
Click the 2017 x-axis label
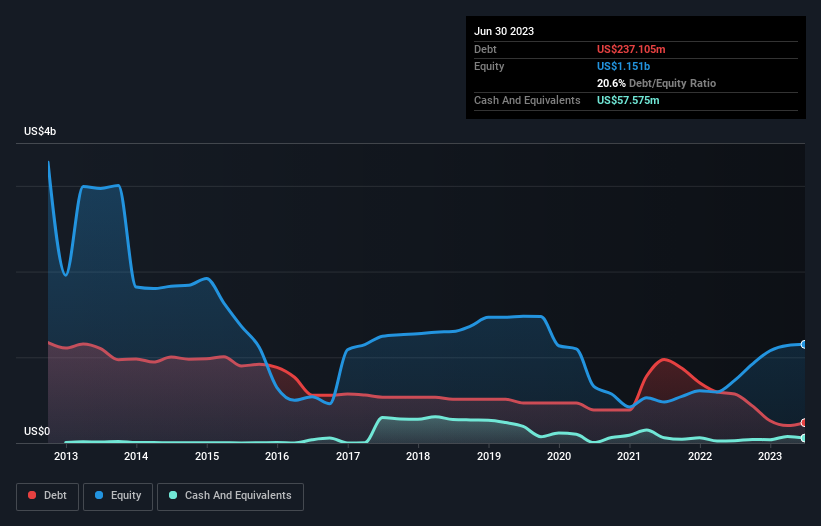point(348,456)
